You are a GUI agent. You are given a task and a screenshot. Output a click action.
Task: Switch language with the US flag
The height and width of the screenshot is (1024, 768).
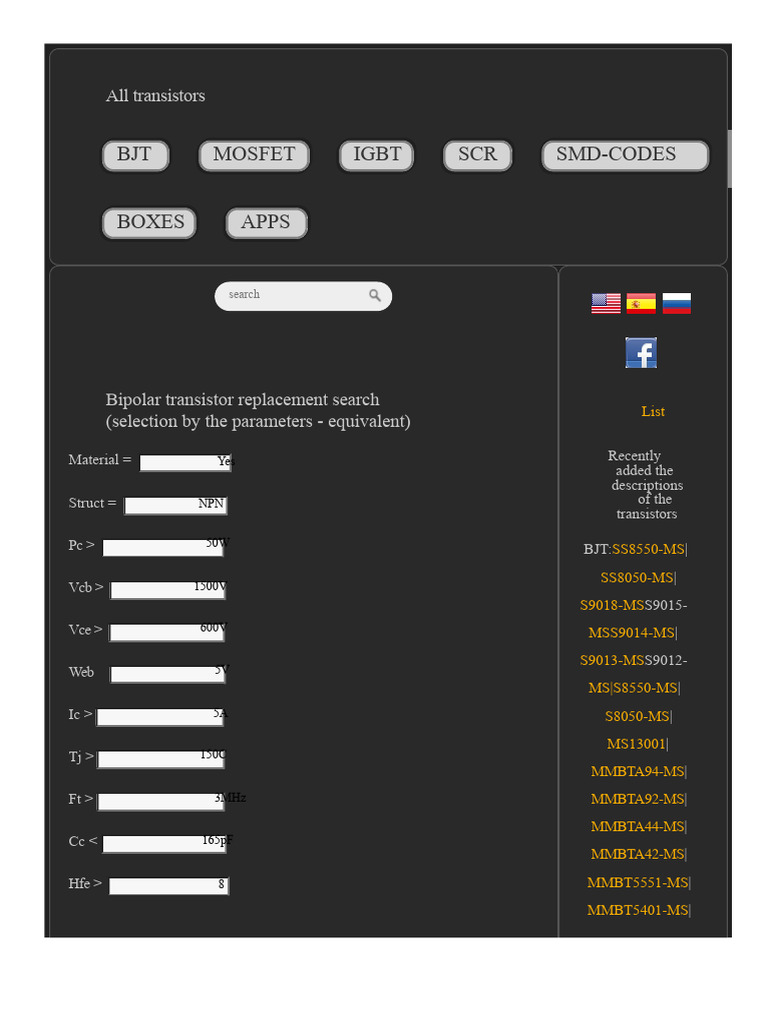pyautogui.click(x=606, y=303)
